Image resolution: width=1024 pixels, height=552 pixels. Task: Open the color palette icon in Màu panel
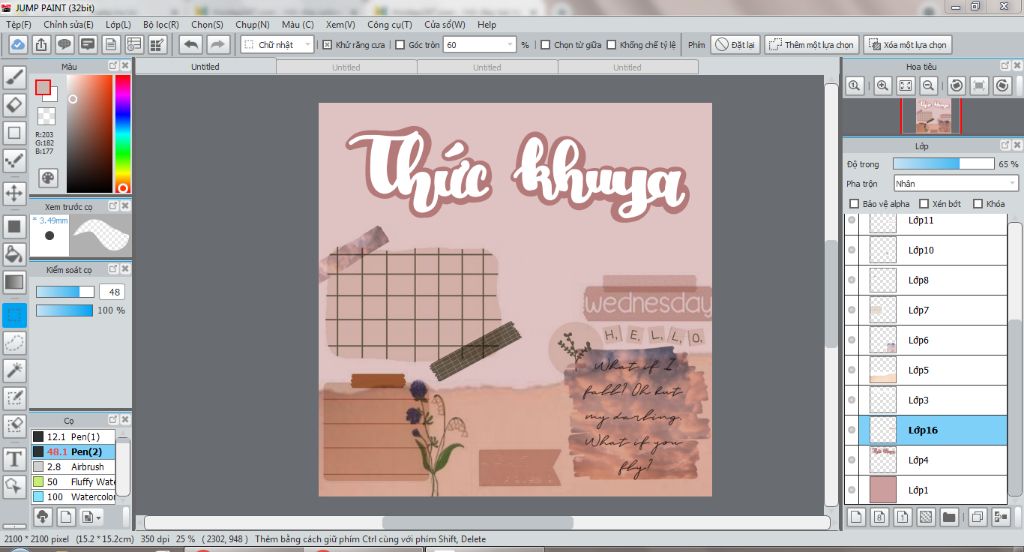point(48,178)
